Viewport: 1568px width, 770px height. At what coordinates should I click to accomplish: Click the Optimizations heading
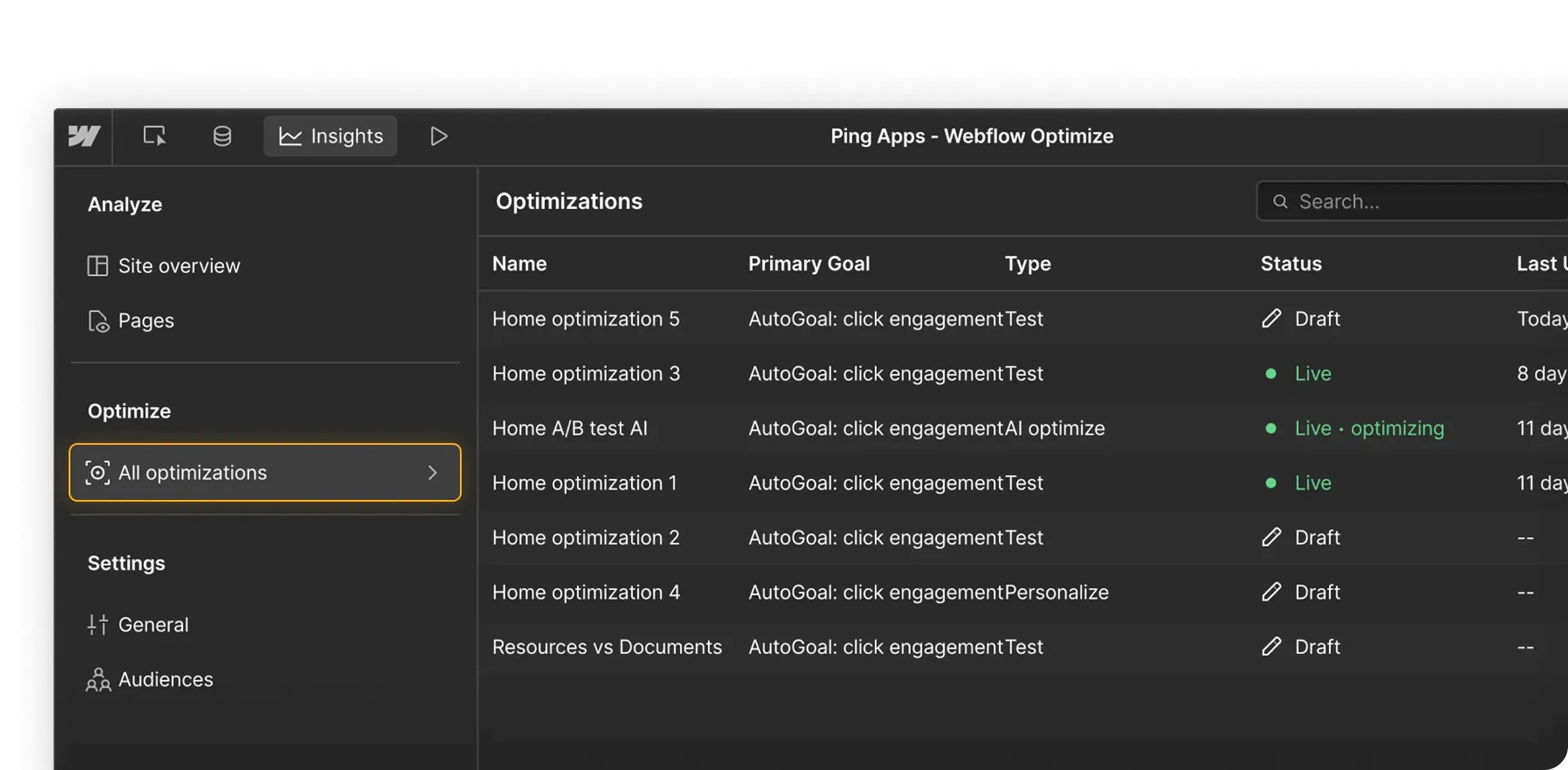569,202
